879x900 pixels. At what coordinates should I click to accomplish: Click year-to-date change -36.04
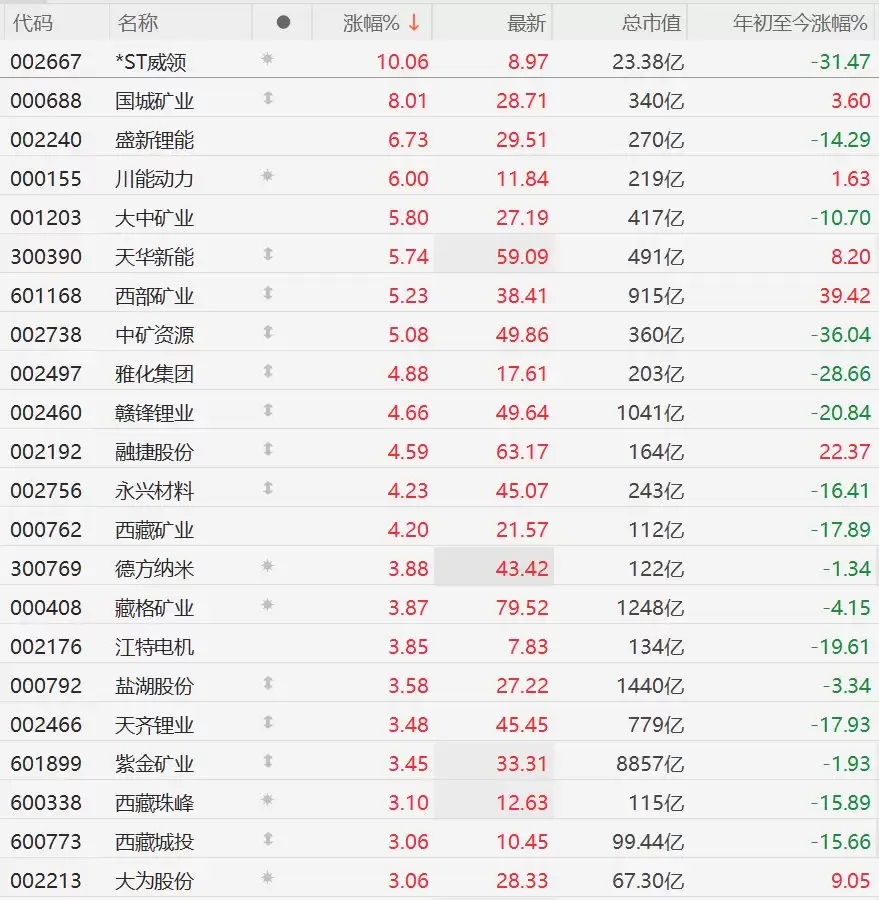pos(841,335)
